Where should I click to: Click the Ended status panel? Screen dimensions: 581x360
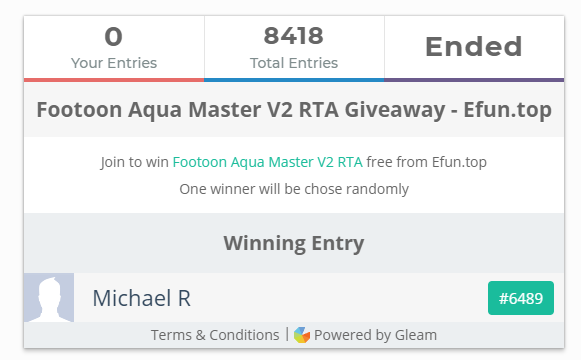[474, 47]
